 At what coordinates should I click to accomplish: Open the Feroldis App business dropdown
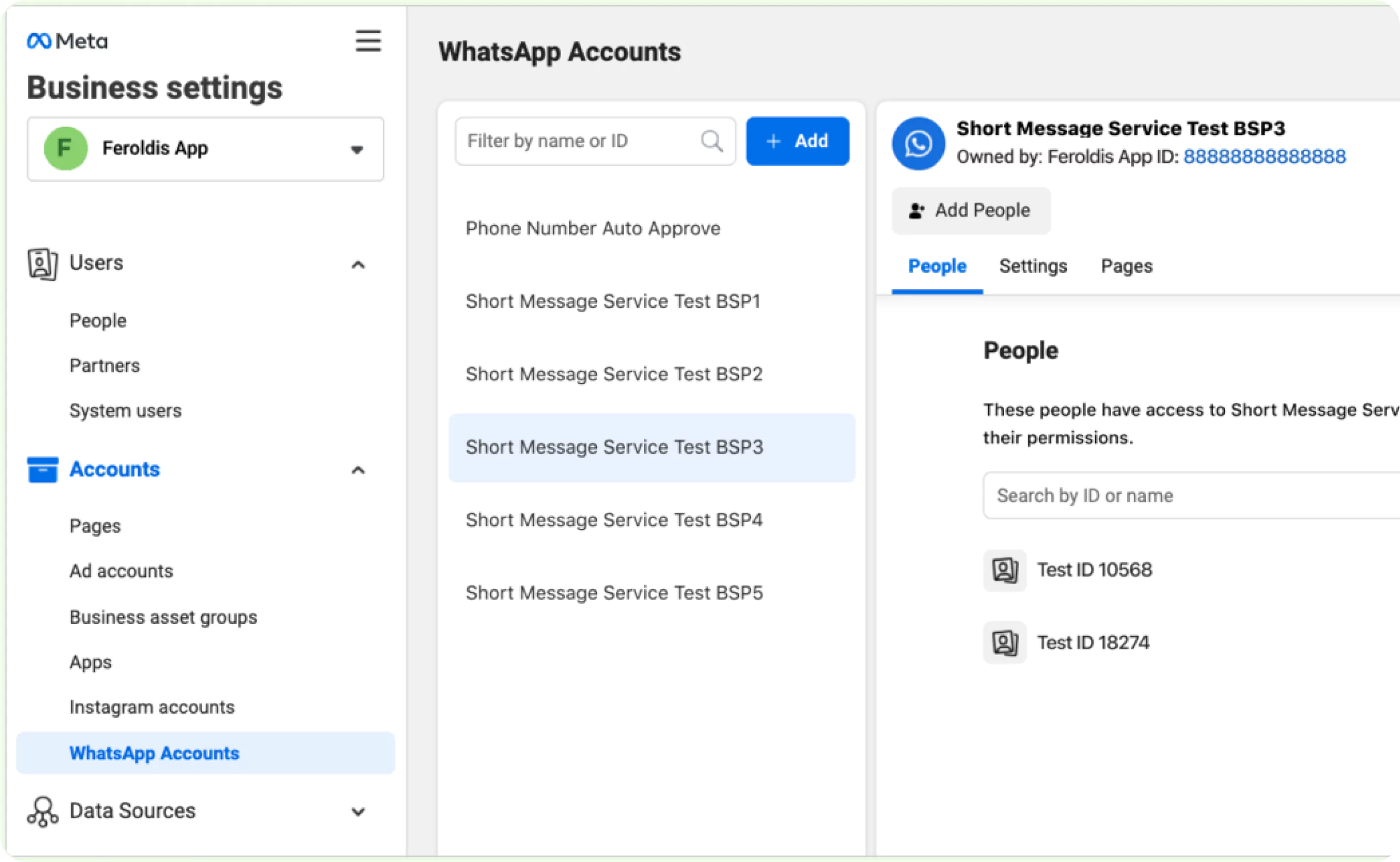357,149
